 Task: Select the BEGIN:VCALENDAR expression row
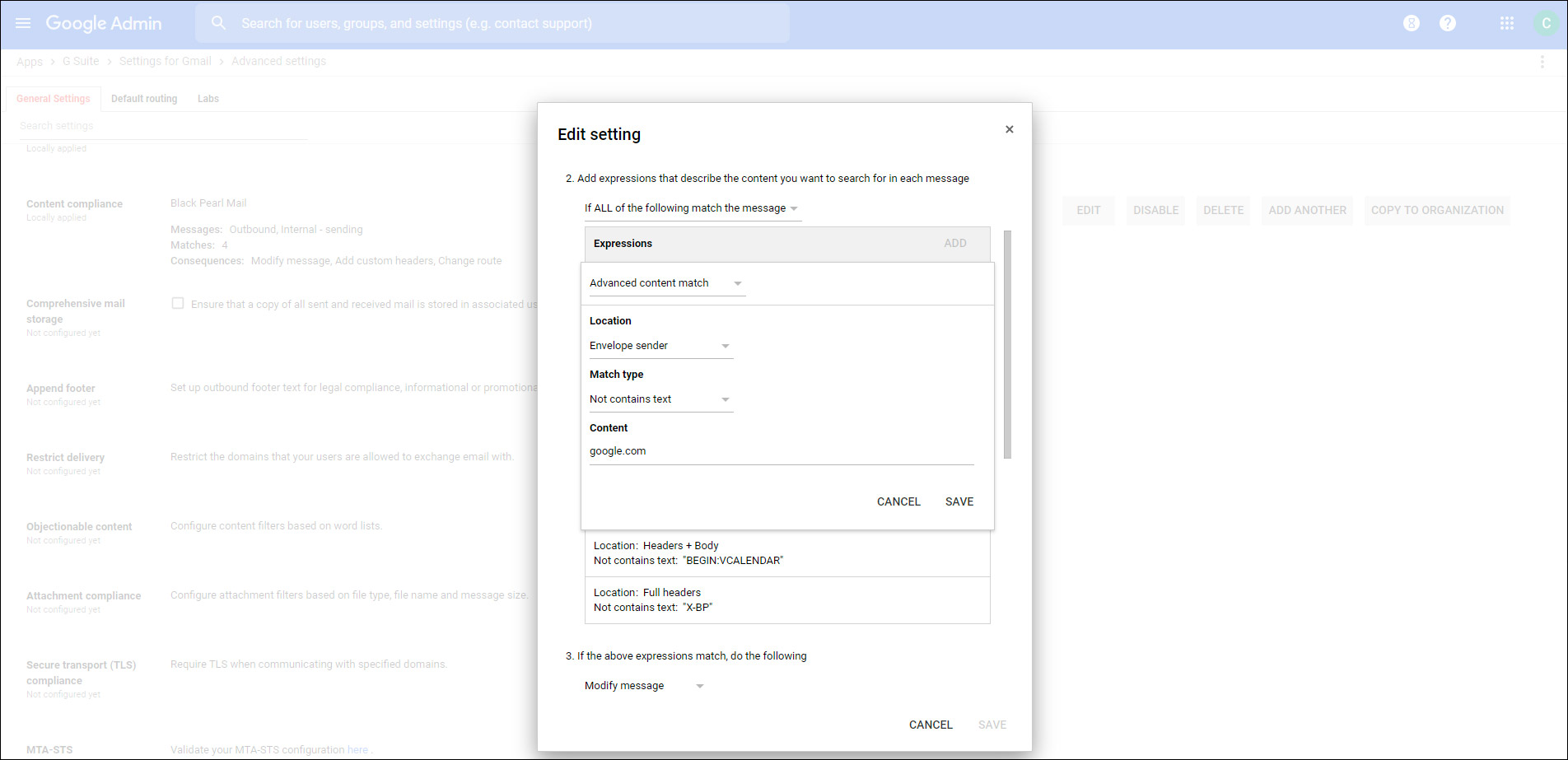[787, 553]
